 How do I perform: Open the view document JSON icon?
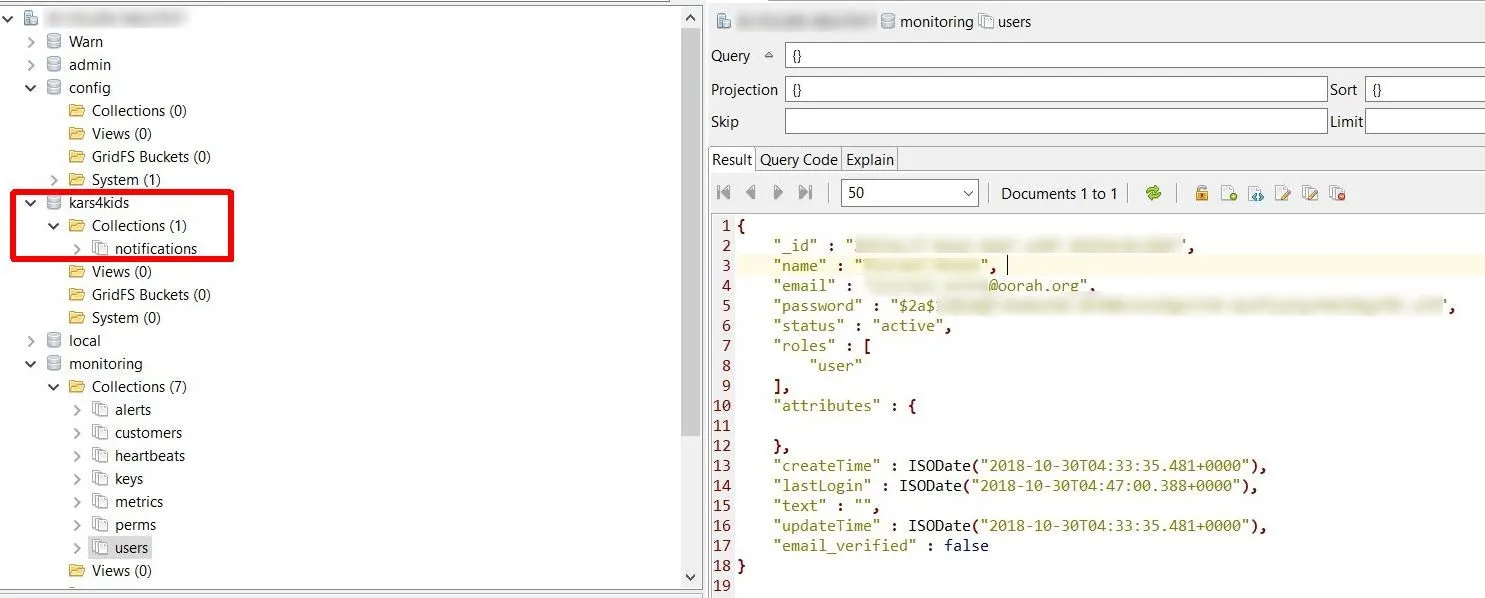pyautogui.click(x=1256, y=193)
